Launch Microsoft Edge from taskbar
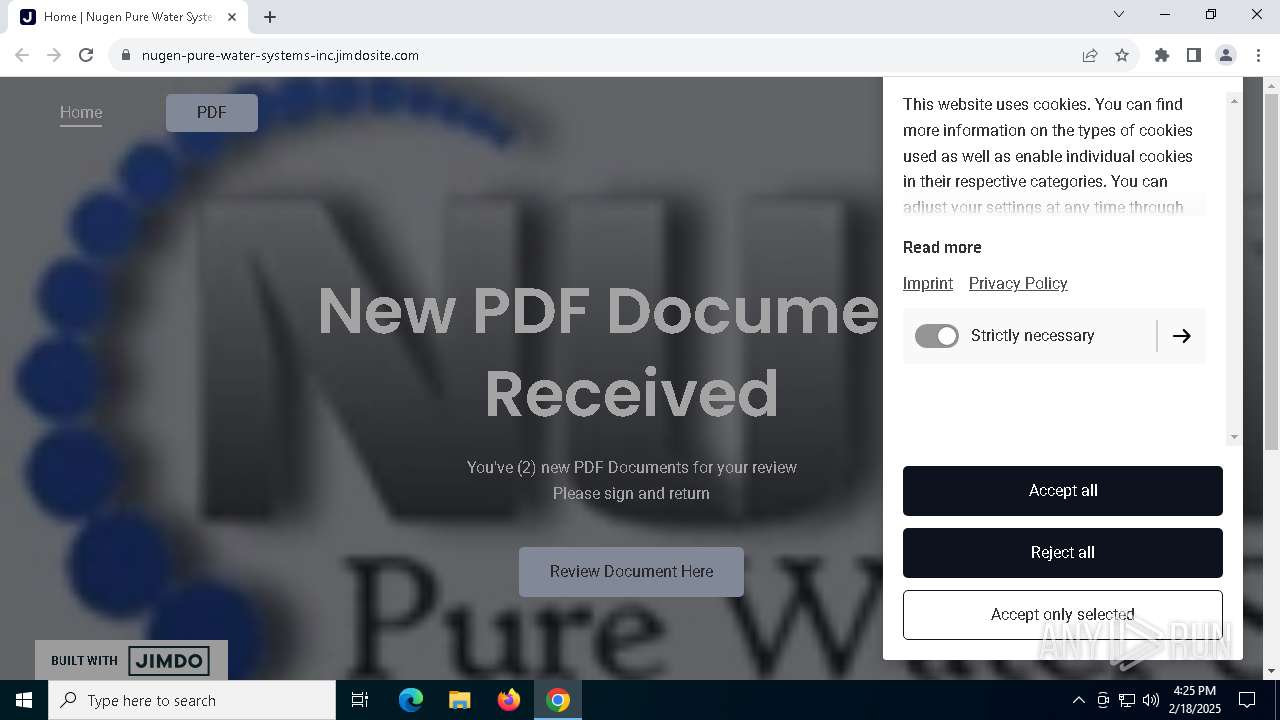Image resolution: width=1280 pixels, height=720 pixels. pyautogui.click(x=411, y=700)
